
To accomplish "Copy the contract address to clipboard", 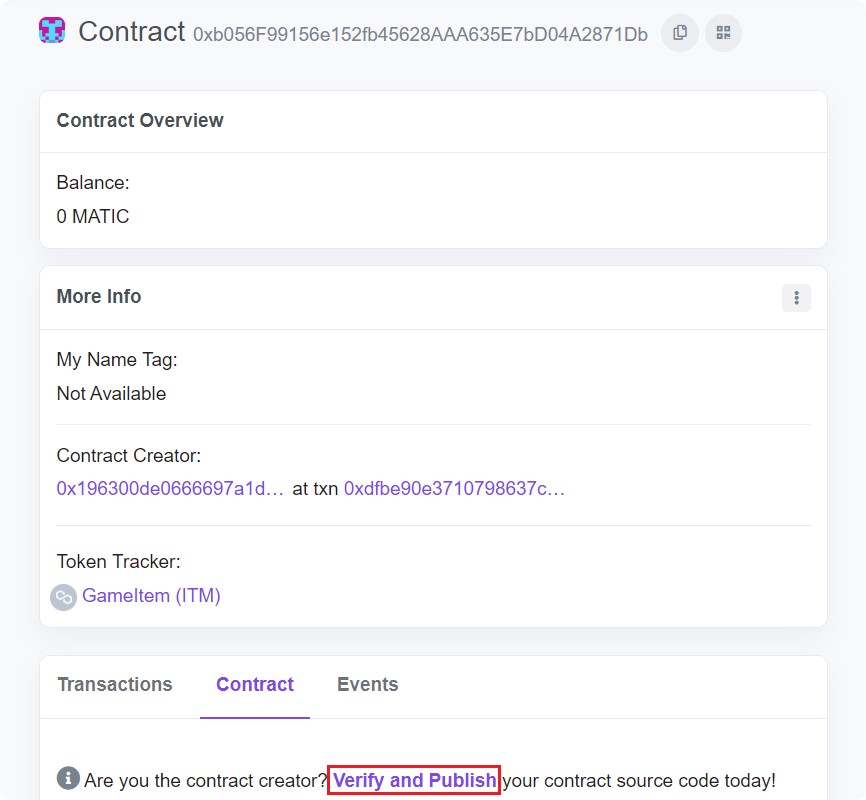I will [680, 33].
